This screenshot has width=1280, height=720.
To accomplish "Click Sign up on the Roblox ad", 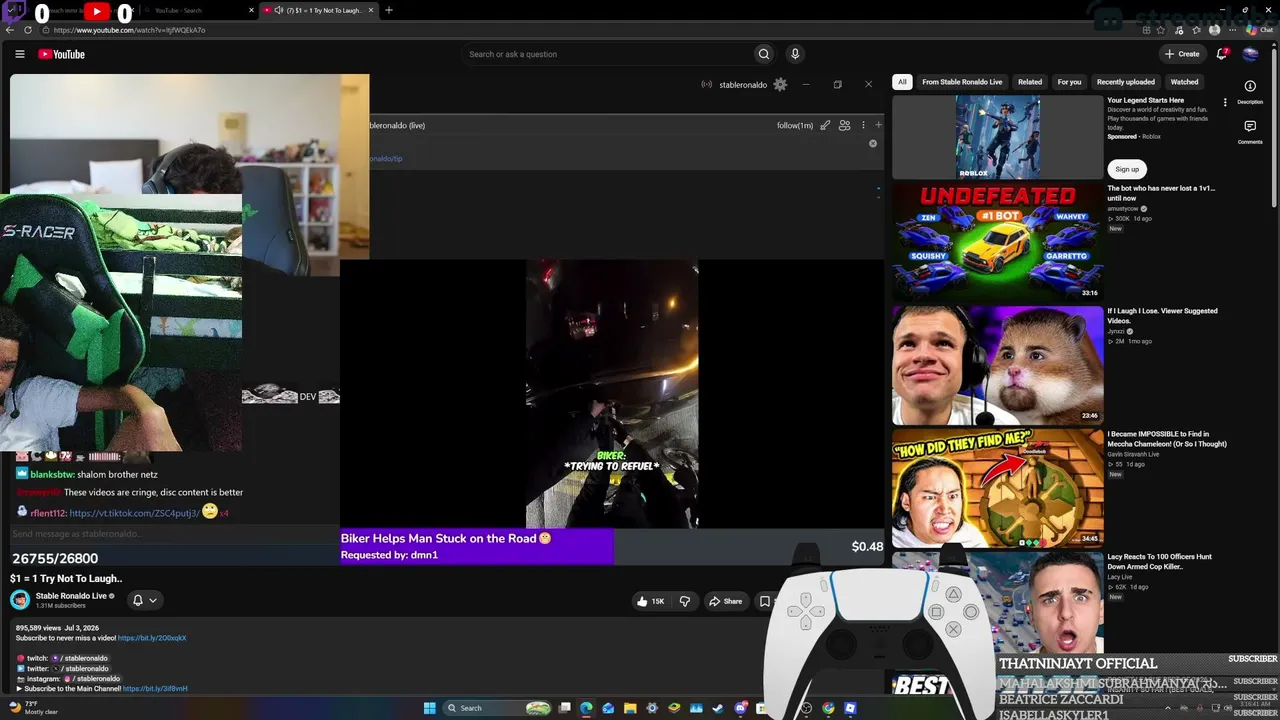I will [x=1127, y=169].
